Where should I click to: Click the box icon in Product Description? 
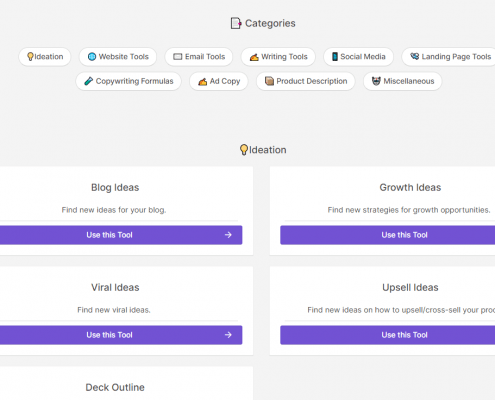click(269, 81)
